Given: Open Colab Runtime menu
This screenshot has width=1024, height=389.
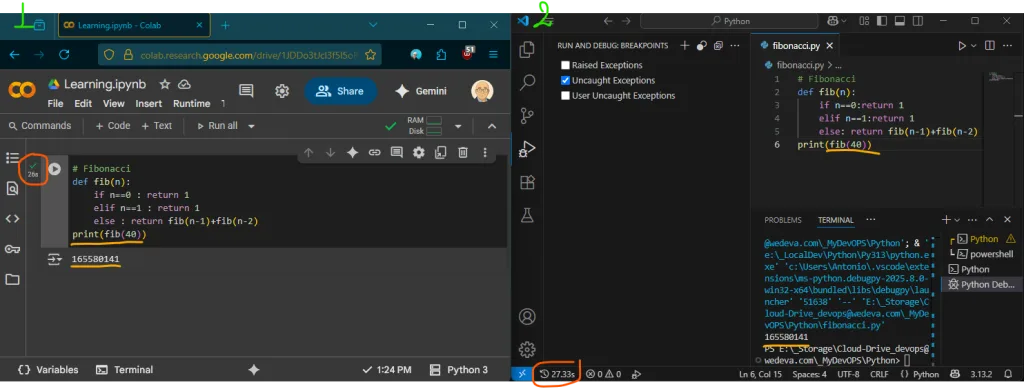Looking at the screenshot, I should point(191,104).
